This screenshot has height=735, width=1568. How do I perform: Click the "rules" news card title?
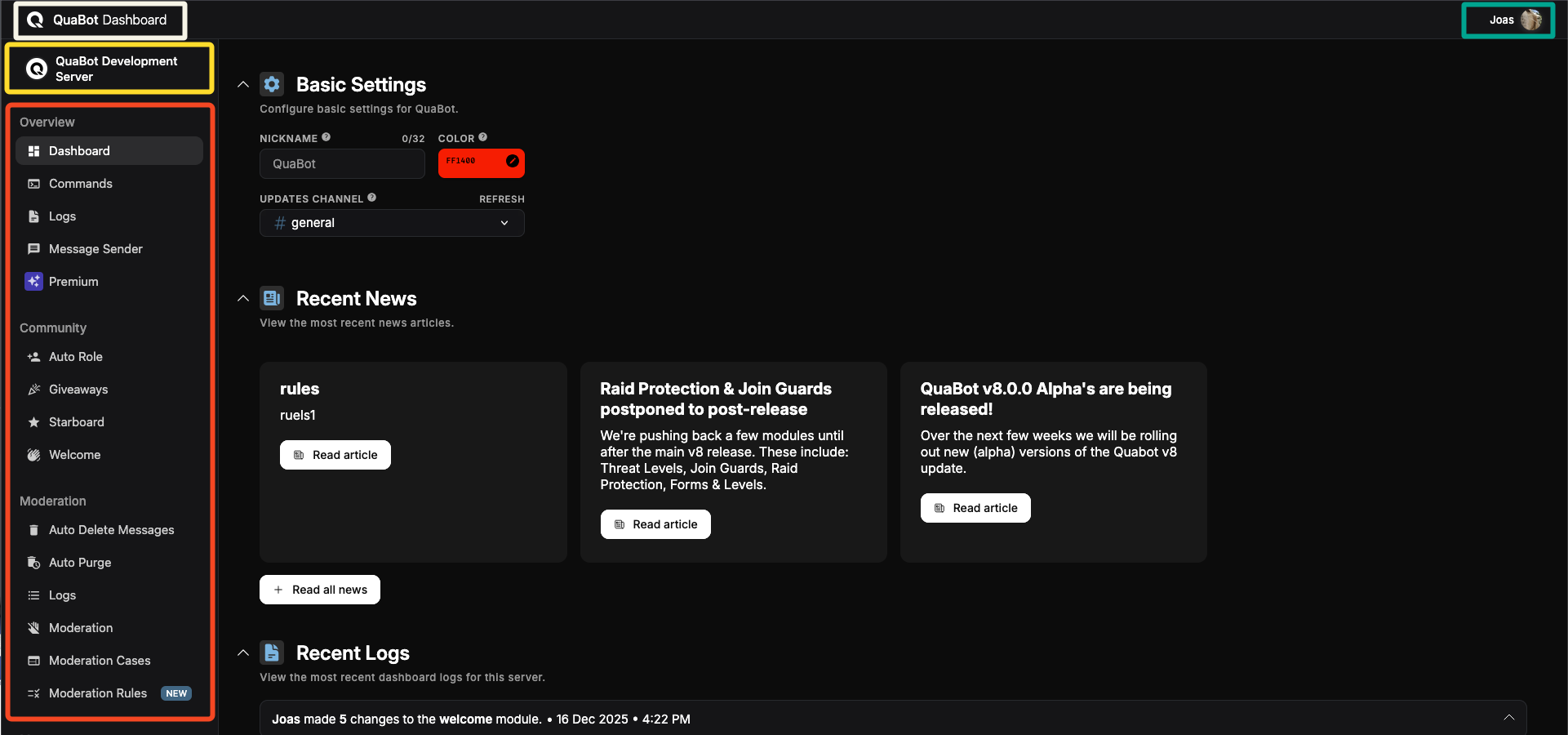300,389
